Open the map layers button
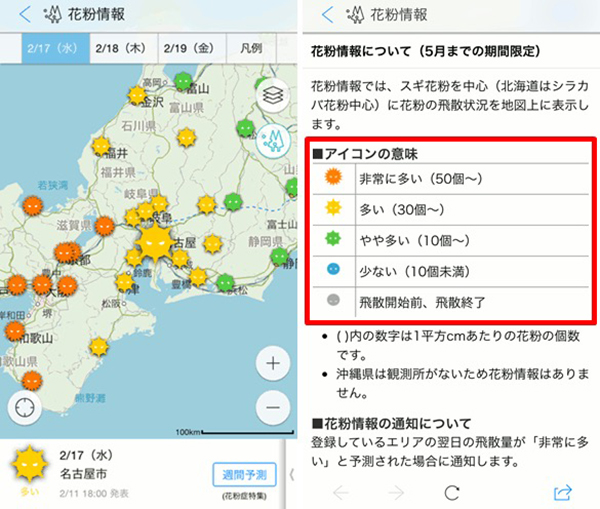This screenshot has height=509, width=600. [x=272, y=96]
